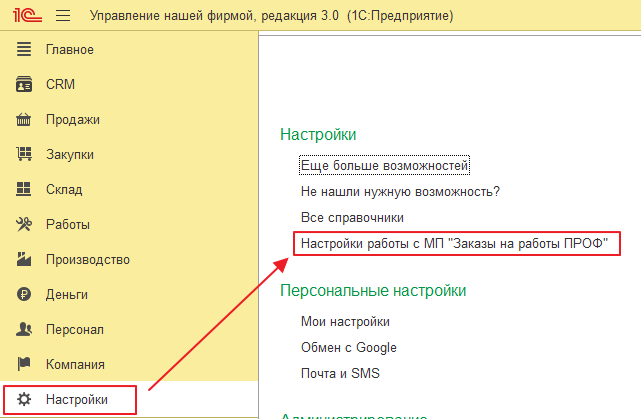Screen dimensions: 641x419
Task: Select the Работы section
Action: click(x=68, y=224)
